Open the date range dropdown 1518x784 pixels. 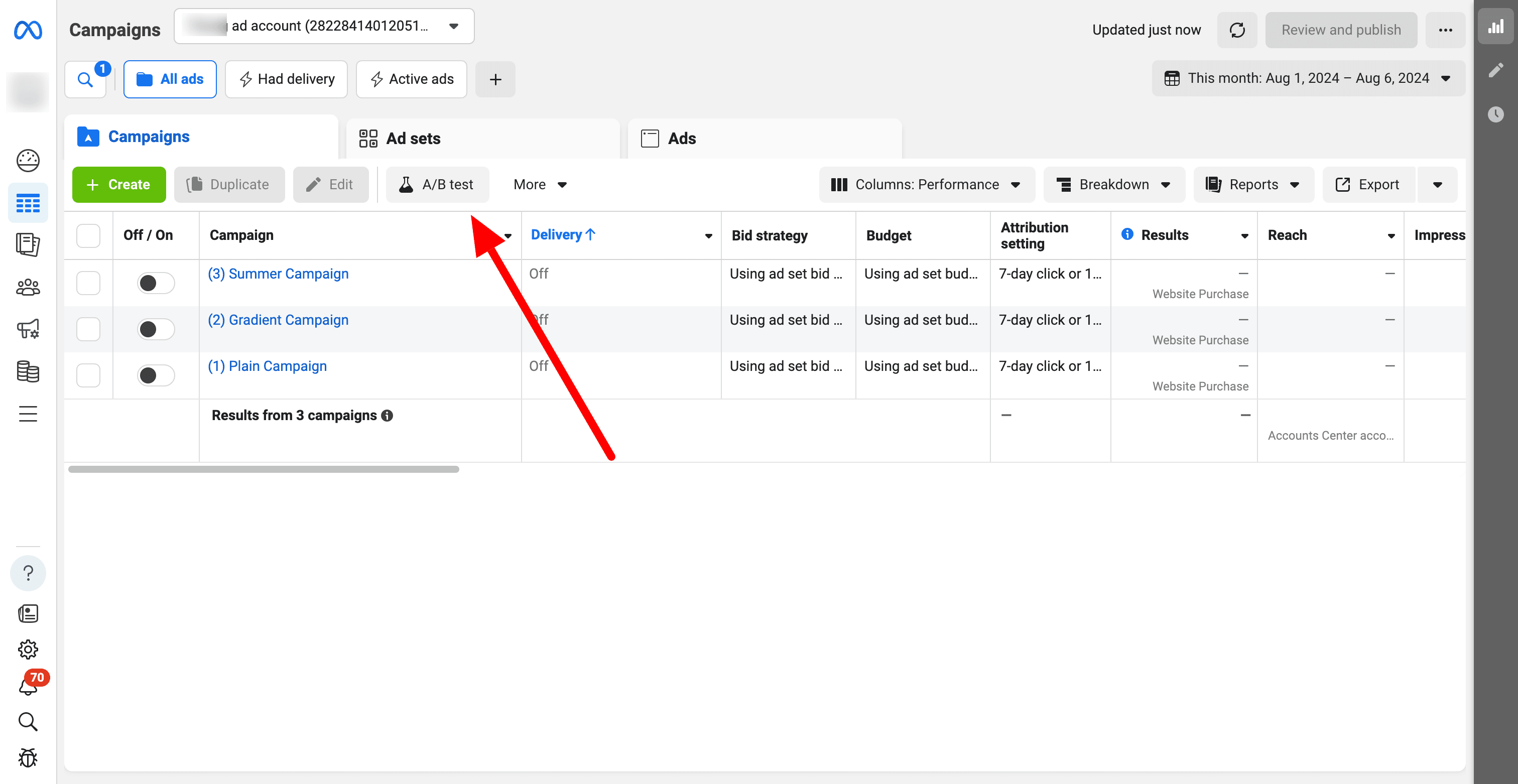(x=1308, y=78)
